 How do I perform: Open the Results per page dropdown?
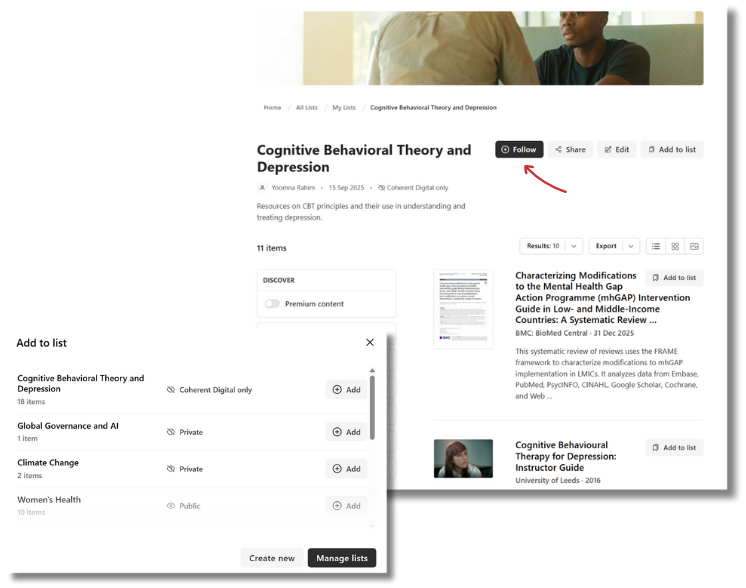click(x=551, y=246)
